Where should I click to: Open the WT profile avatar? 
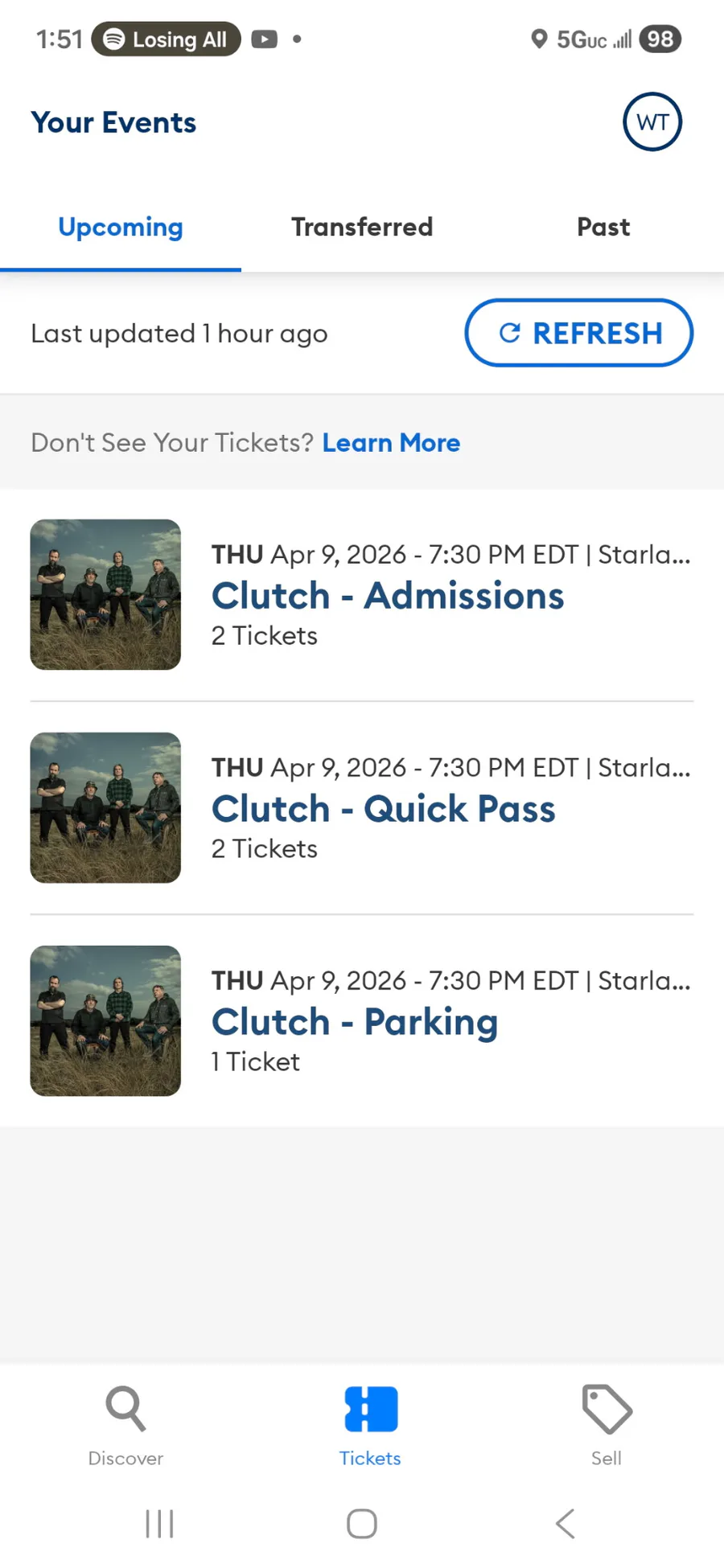click(x=652, y=122)
